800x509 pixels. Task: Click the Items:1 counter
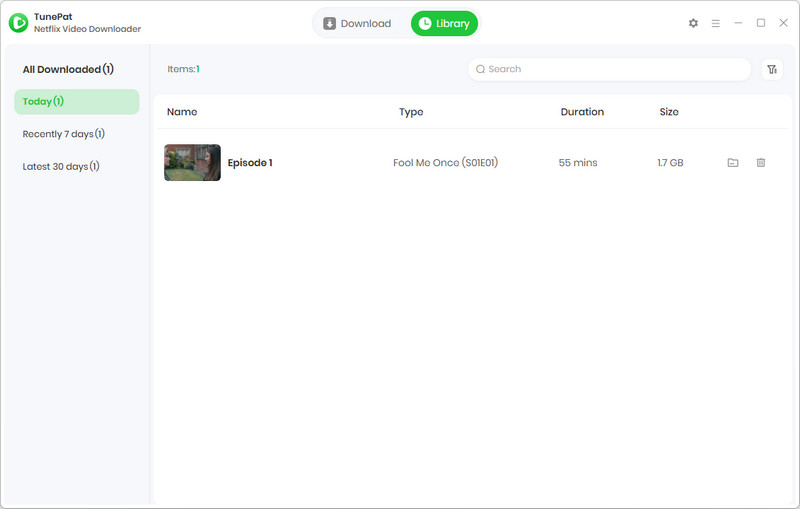pyautogui.click(x=183, y=69)
